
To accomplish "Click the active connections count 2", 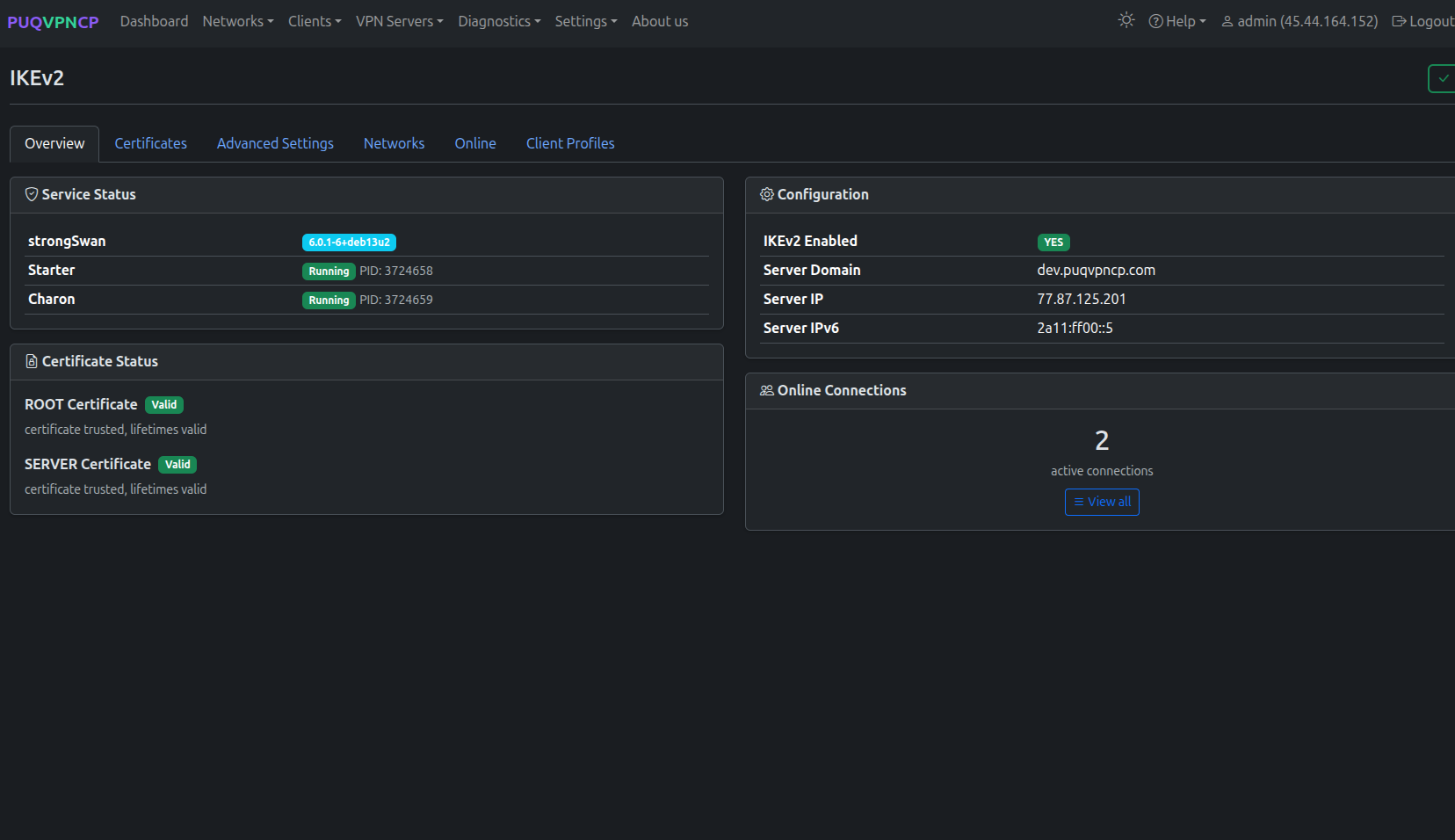I will (1102, 440).
